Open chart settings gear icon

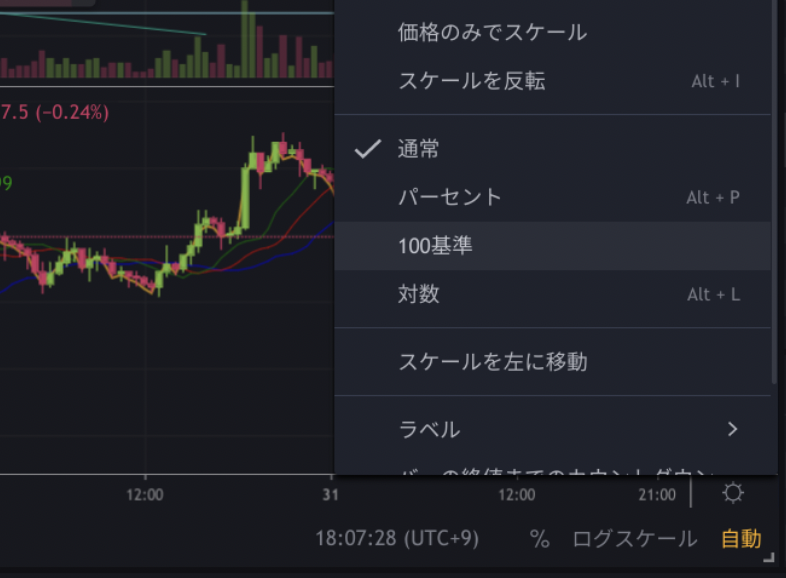coord(733,493)
